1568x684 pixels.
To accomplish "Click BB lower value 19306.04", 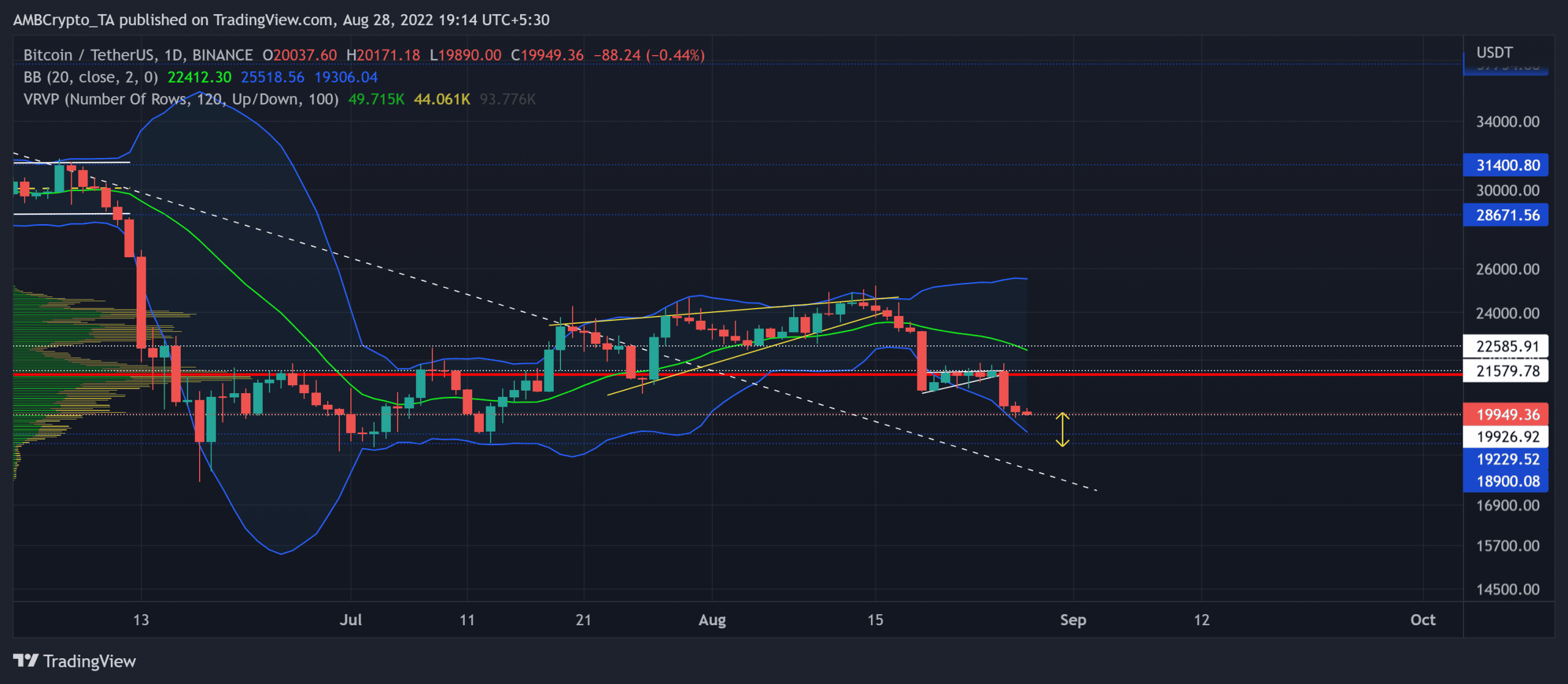I will (x=346, y=77).
